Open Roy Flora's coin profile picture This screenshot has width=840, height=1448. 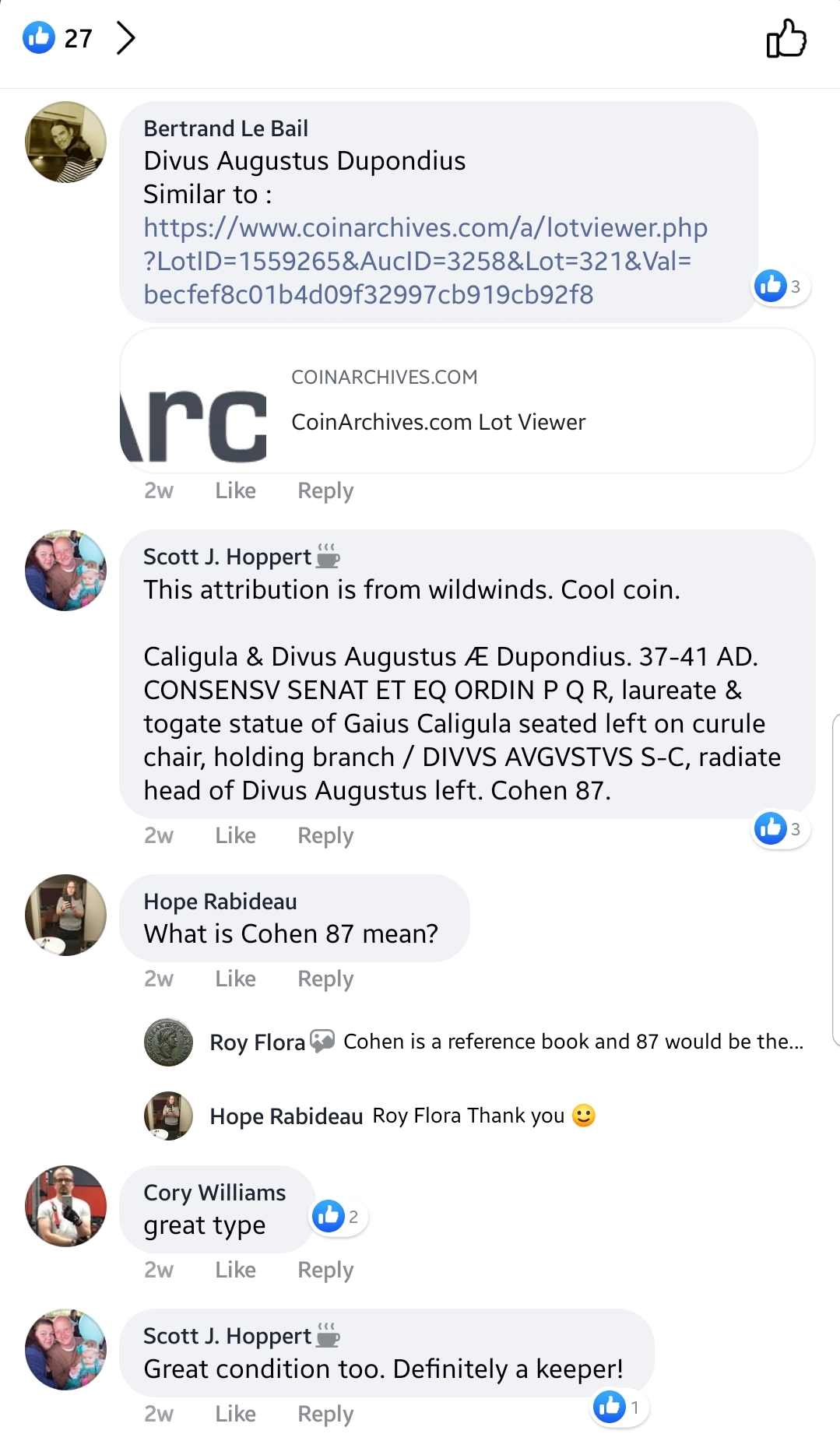pos(168,1042)
